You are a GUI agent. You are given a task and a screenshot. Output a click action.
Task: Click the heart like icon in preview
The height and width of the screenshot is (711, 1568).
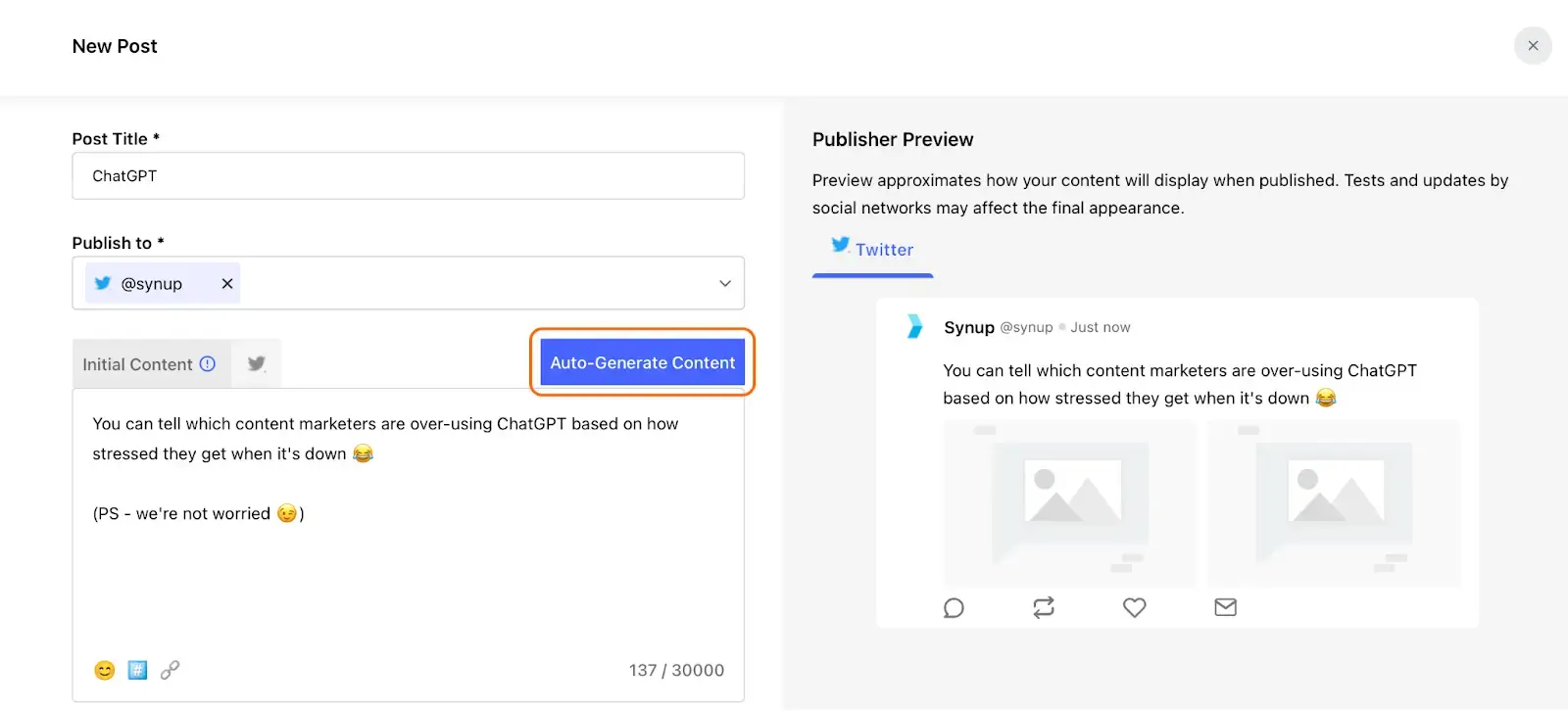click(1134, 608)
